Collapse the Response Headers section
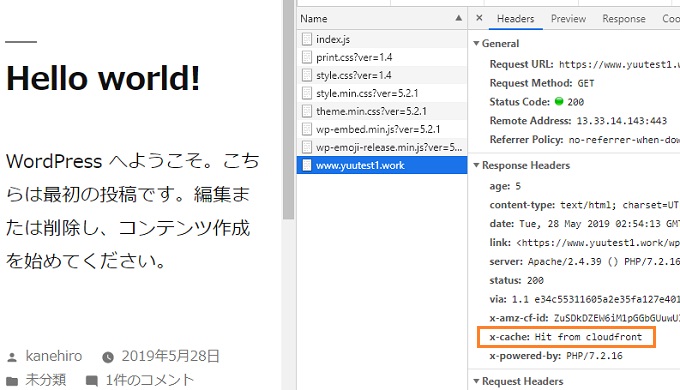The image size is (680, 390). [x=476, y=165]
